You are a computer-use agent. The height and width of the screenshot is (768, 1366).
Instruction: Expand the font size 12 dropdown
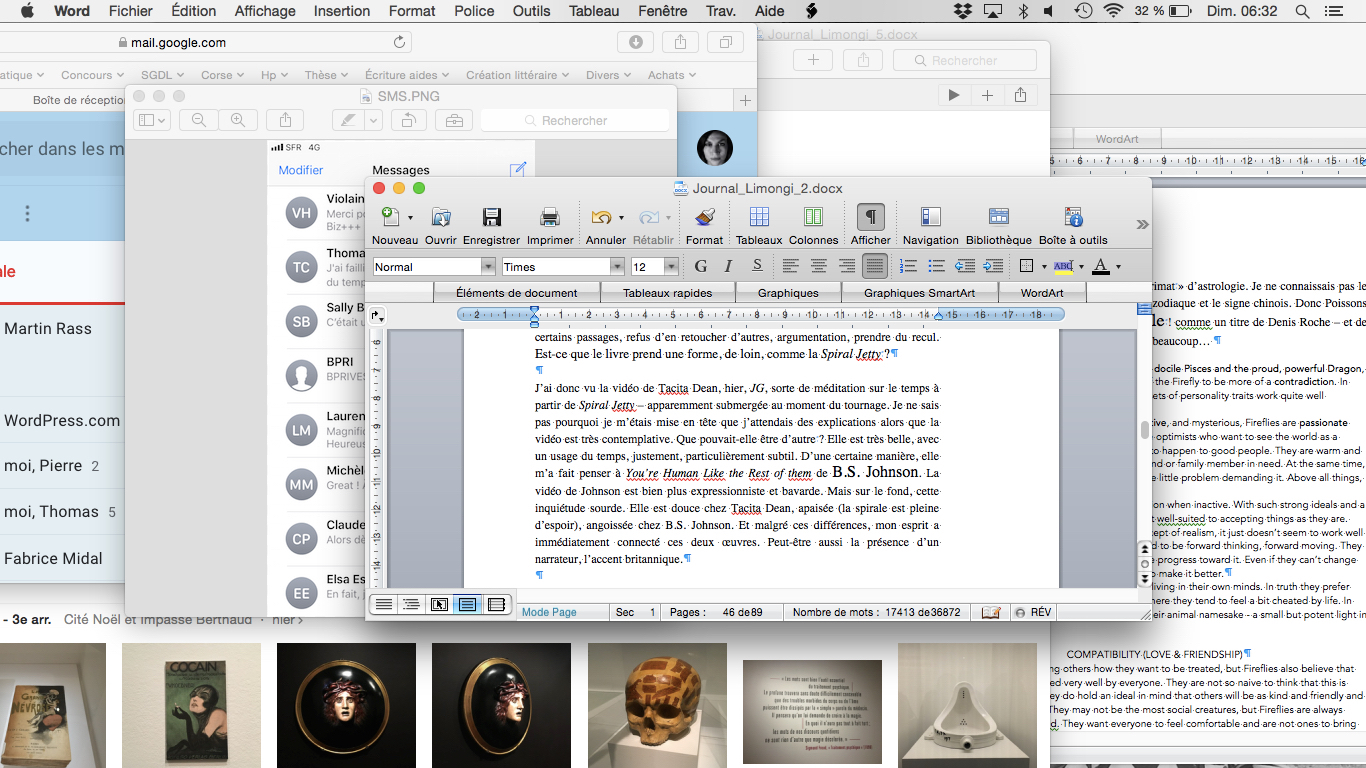[671, 267]
